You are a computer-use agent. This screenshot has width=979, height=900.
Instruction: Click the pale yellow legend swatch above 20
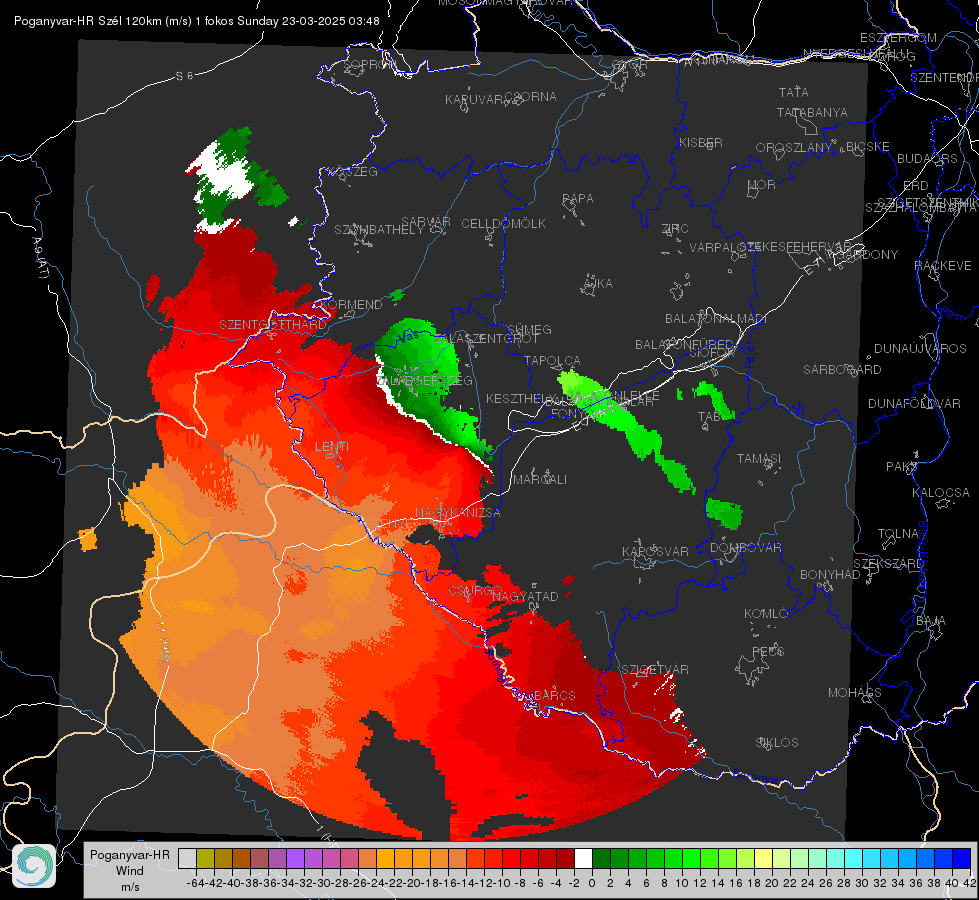pyautogui.click(x=764, y=858)
